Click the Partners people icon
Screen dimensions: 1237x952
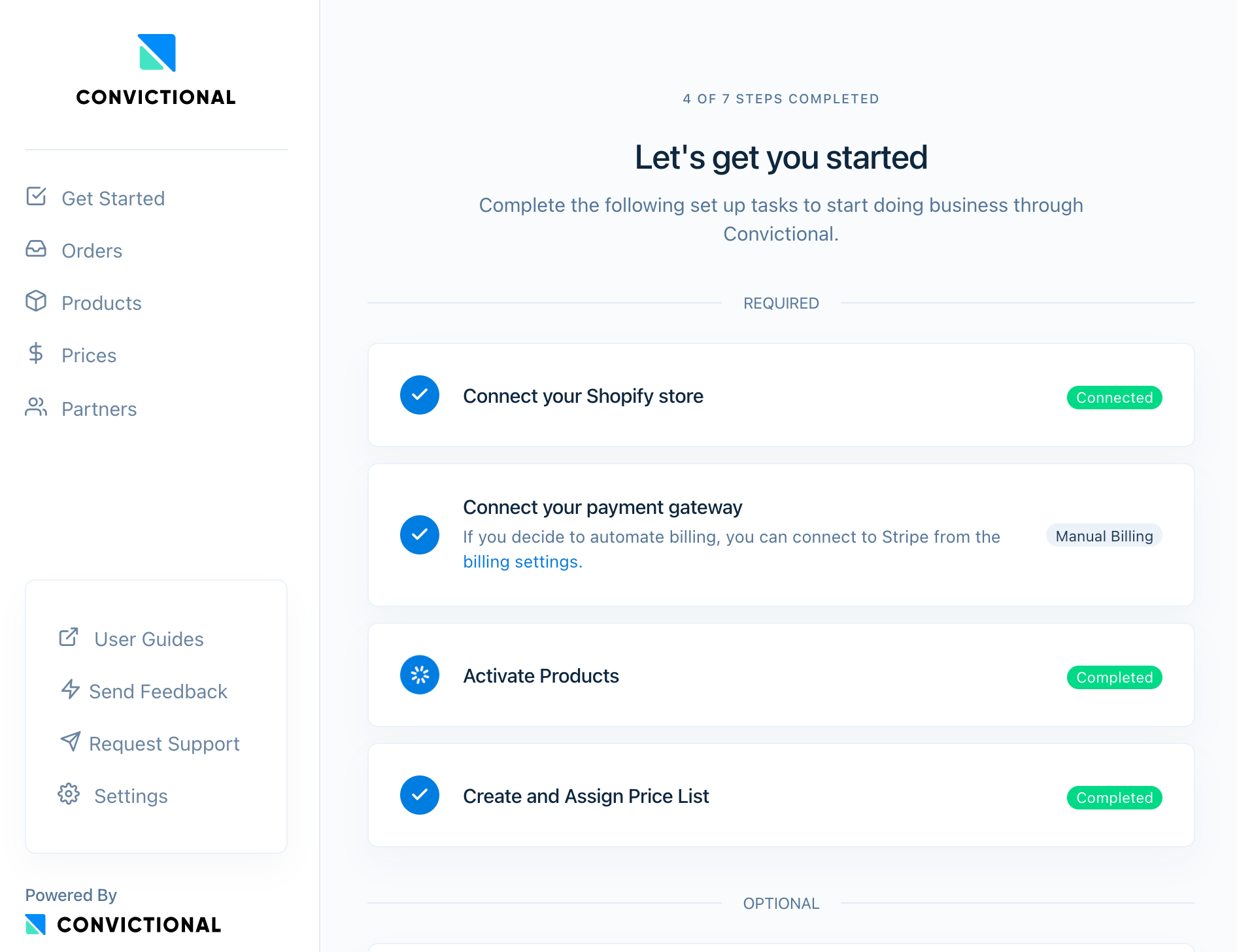point(36,407)
